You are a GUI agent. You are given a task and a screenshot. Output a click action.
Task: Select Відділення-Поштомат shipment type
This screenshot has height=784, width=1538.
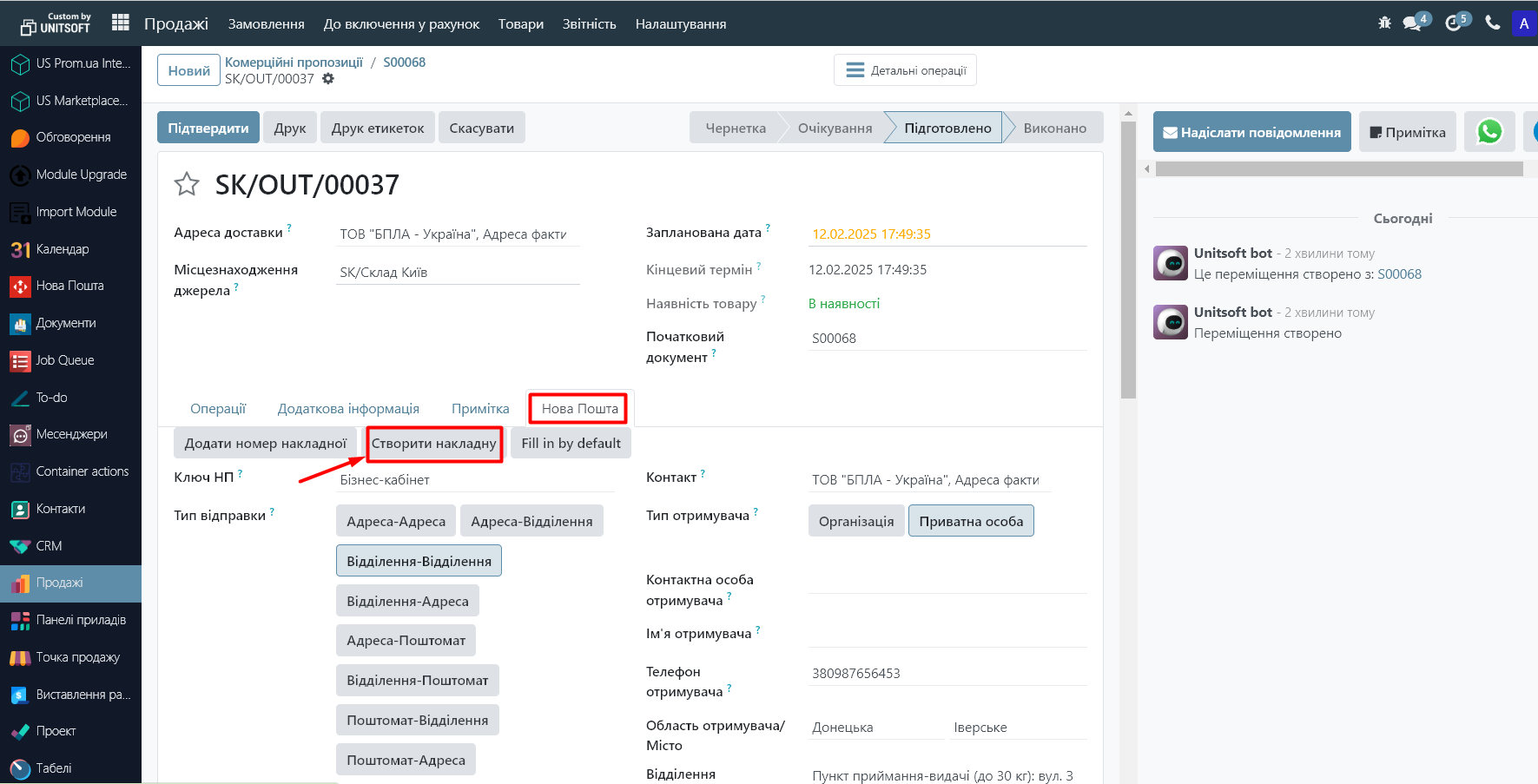coord(417,680)
